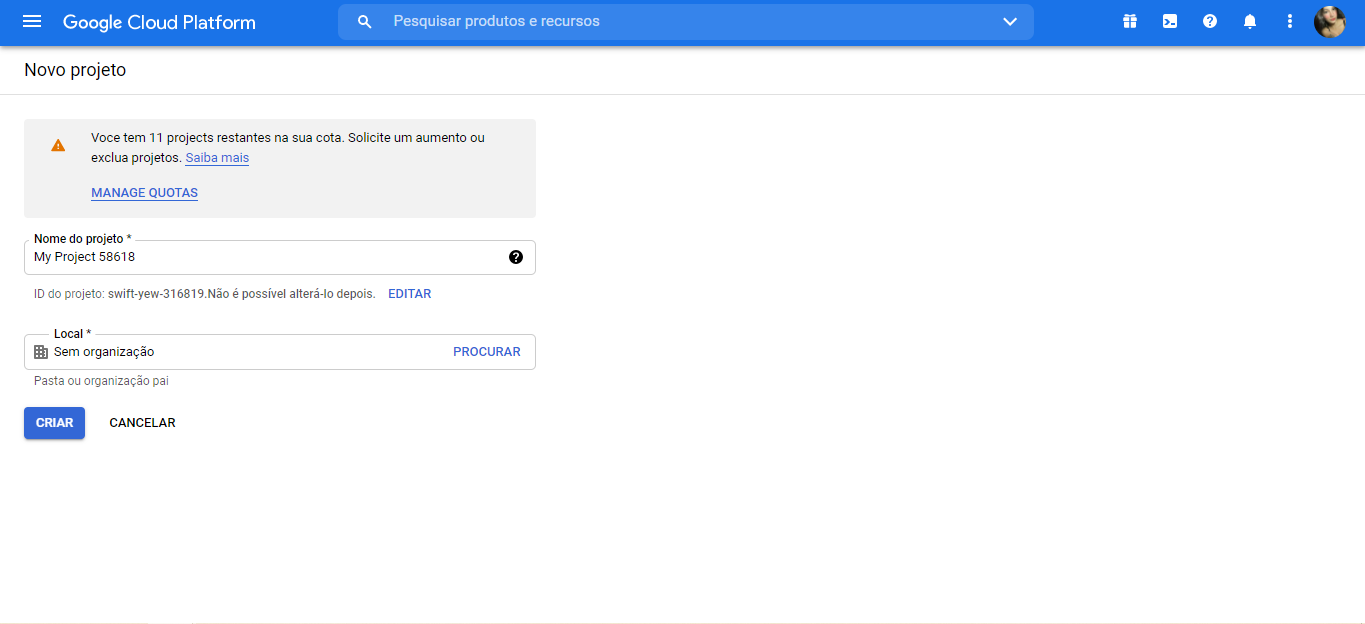The height and width of the screenshot is (624, 1365).
Task: Click the CRIAR button
Action: [x=54, y=423]
